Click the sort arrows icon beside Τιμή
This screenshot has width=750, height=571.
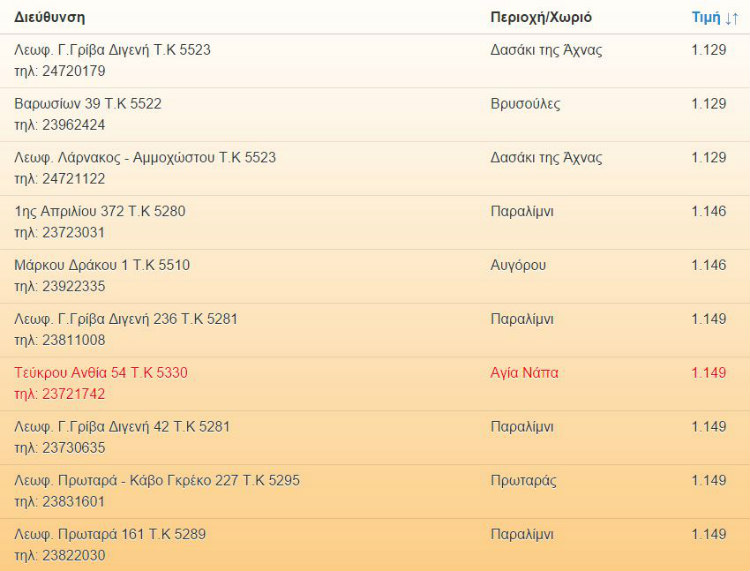pos(732,18)
